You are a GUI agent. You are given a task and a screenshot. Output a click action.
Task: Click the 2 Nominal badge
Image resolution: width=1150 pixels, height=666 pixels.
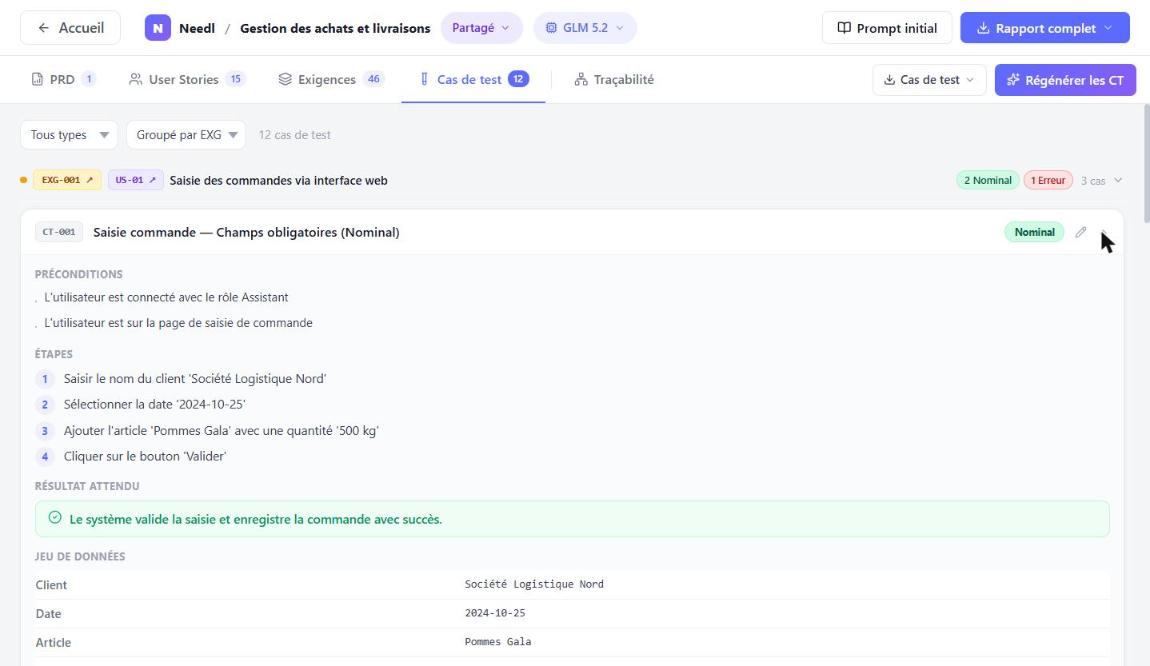[x=987, y=180]
